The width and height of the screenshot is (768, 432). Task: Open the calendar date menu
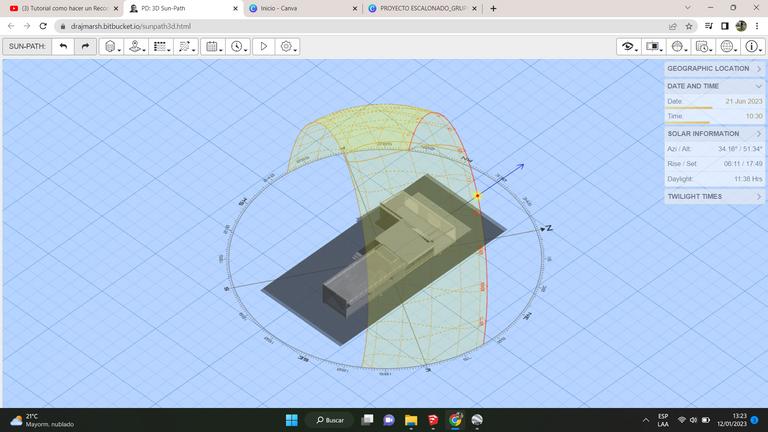(x=212, y=46)
